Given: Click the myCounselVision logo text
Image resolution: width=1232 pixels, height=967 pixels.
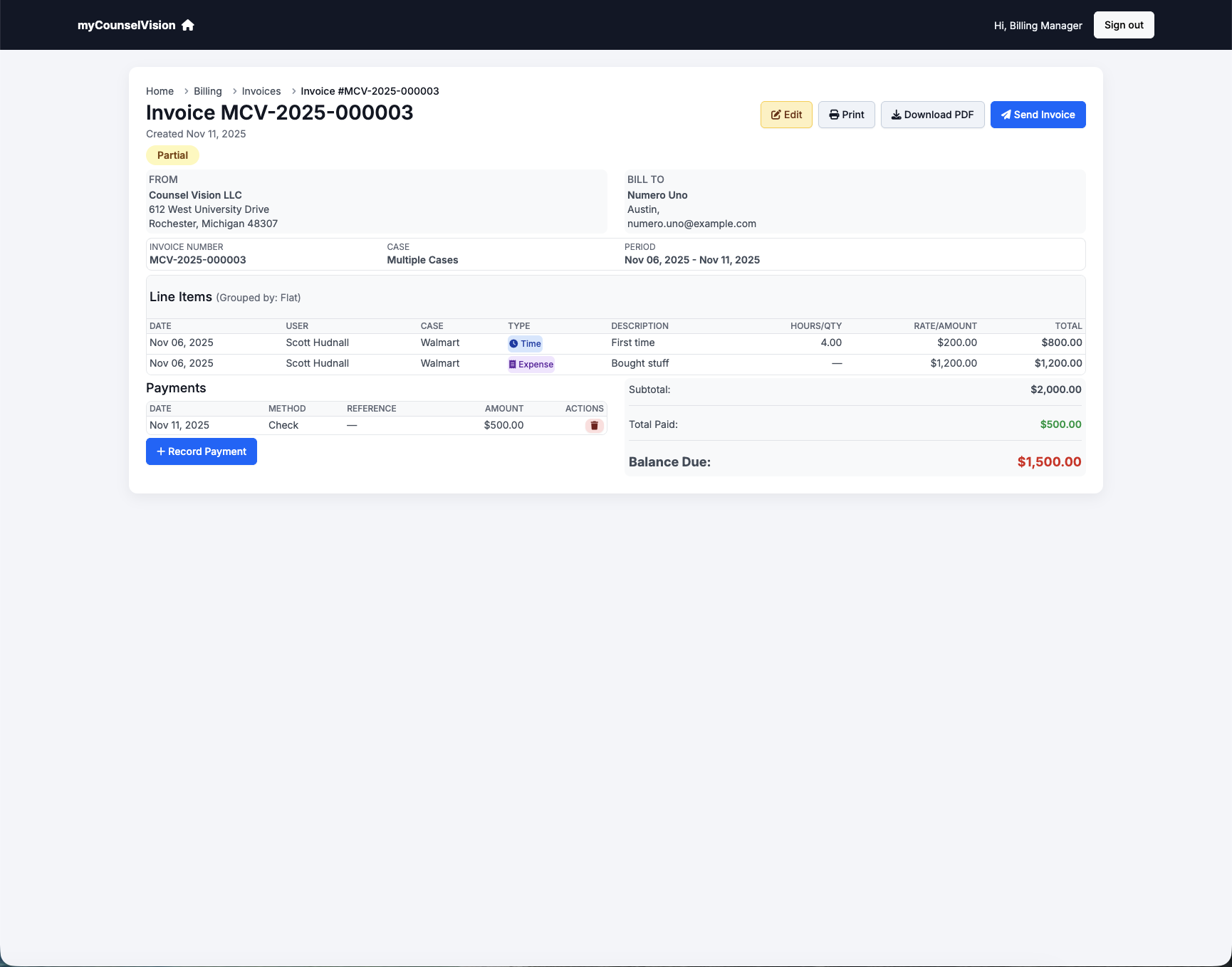Looking at the screenshot, I should click(x=126, y=26).
